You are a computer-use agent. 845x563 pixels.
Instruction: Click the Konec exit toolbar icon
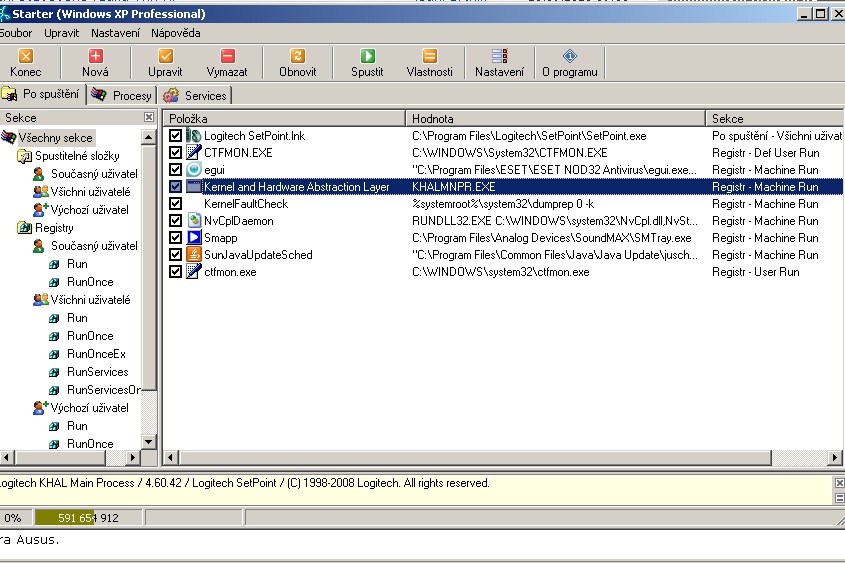[26, 57]
